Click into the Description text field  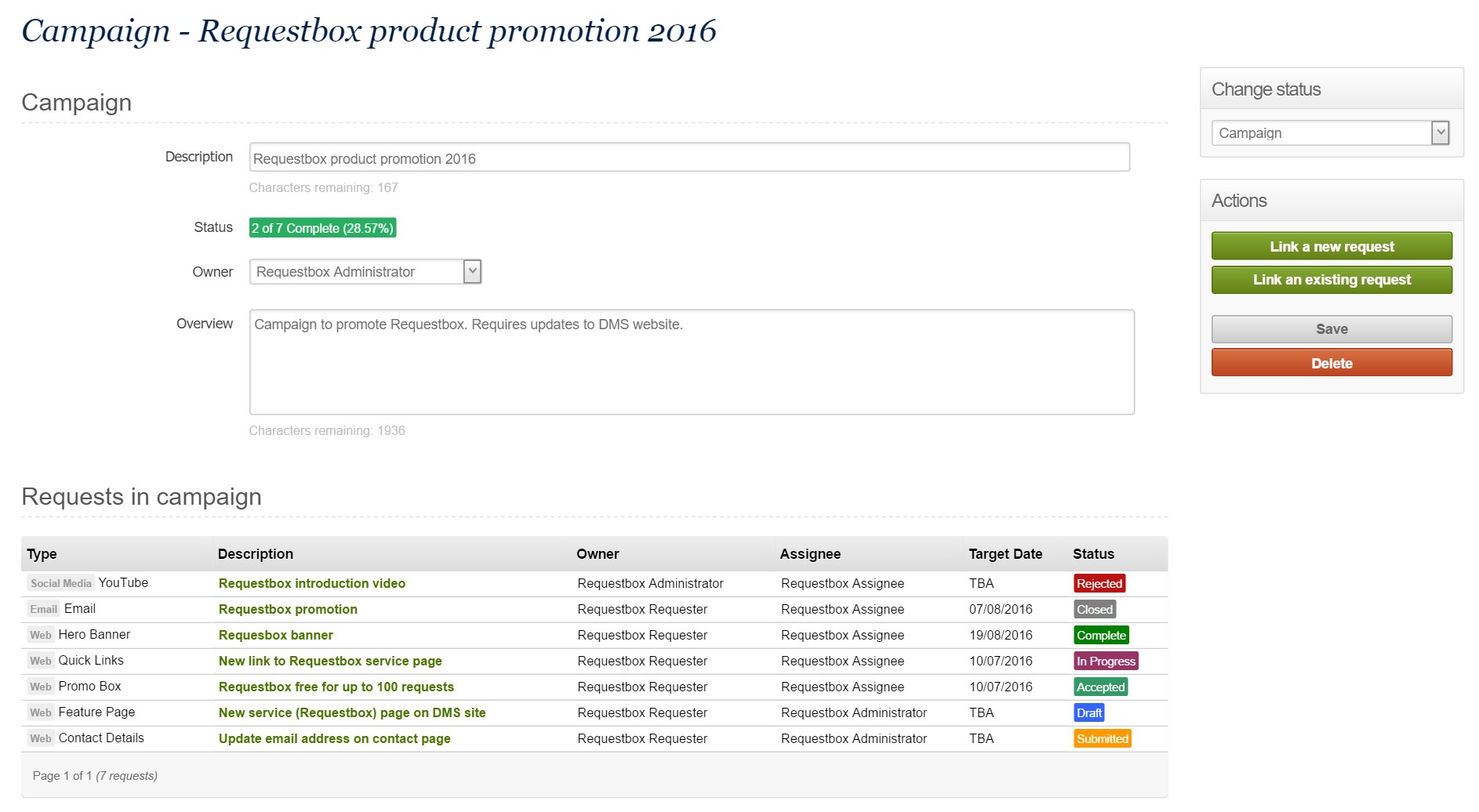pos(689,158)
